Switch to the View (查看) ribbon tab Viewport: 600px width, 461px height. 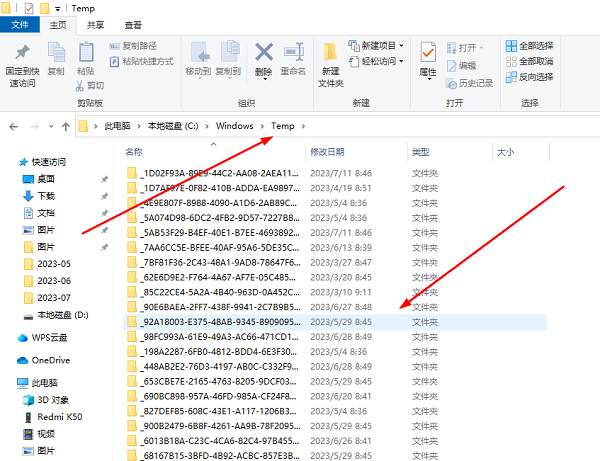coord(133,25)
